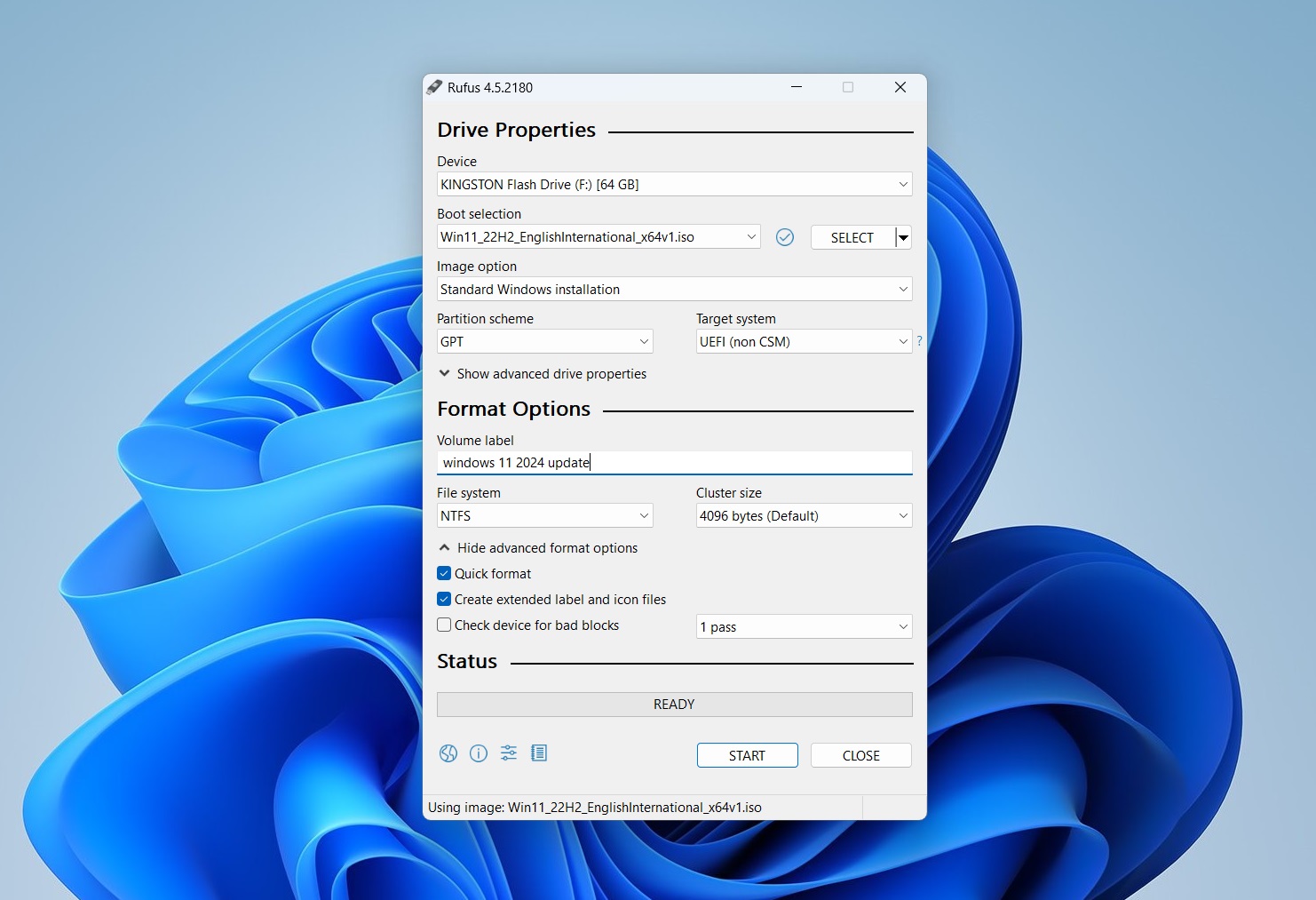Screen dimensions: 1316x900
Task: Open the Device dropdown list
Action: (674, 185)
